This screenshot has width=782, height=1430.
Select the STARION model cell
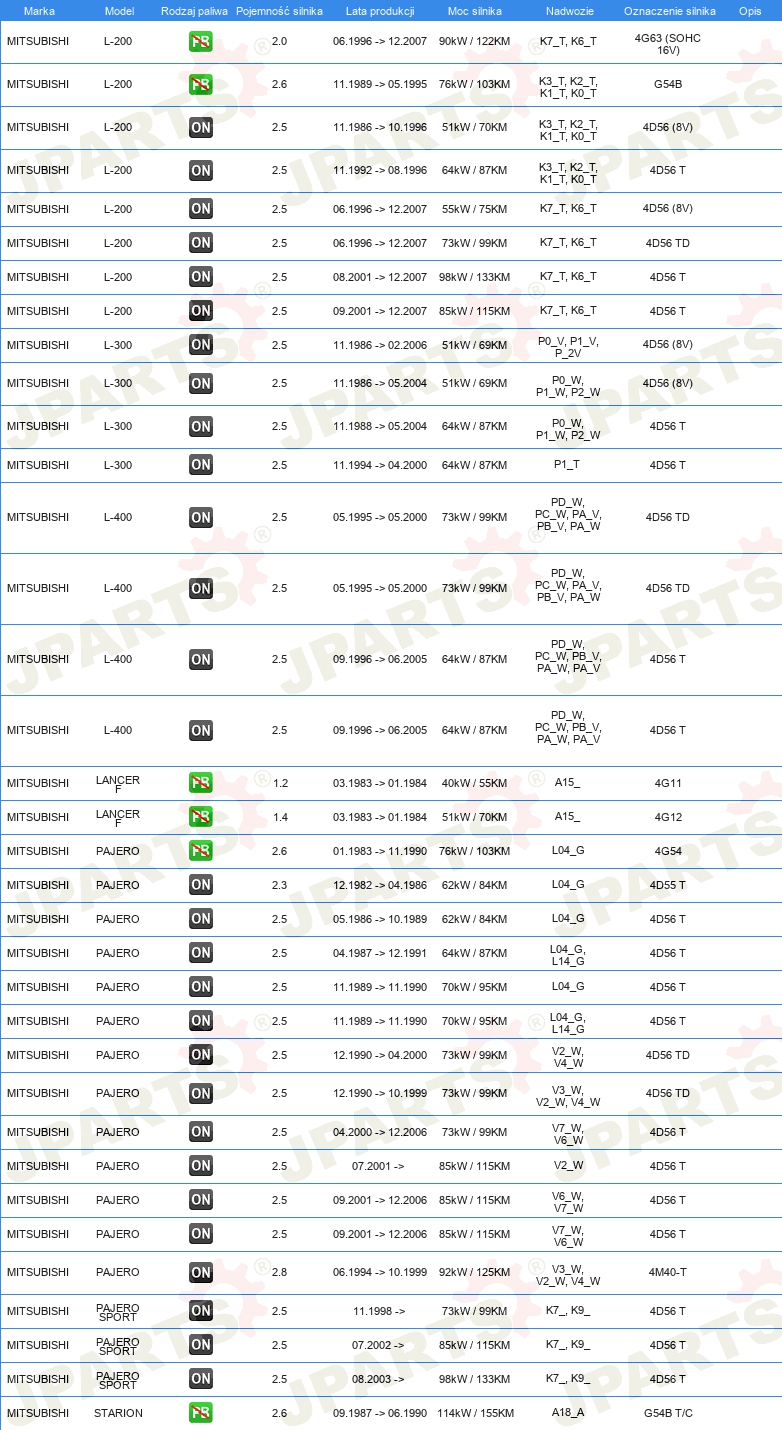click(x=118, y=1413)
